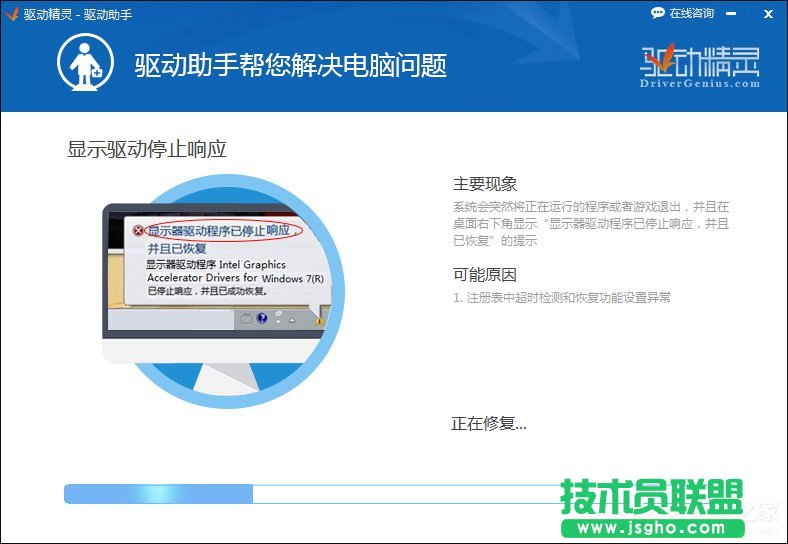Close the 驱动助手 window
Viewport: 788px width, 544px height.
point(768,14)
